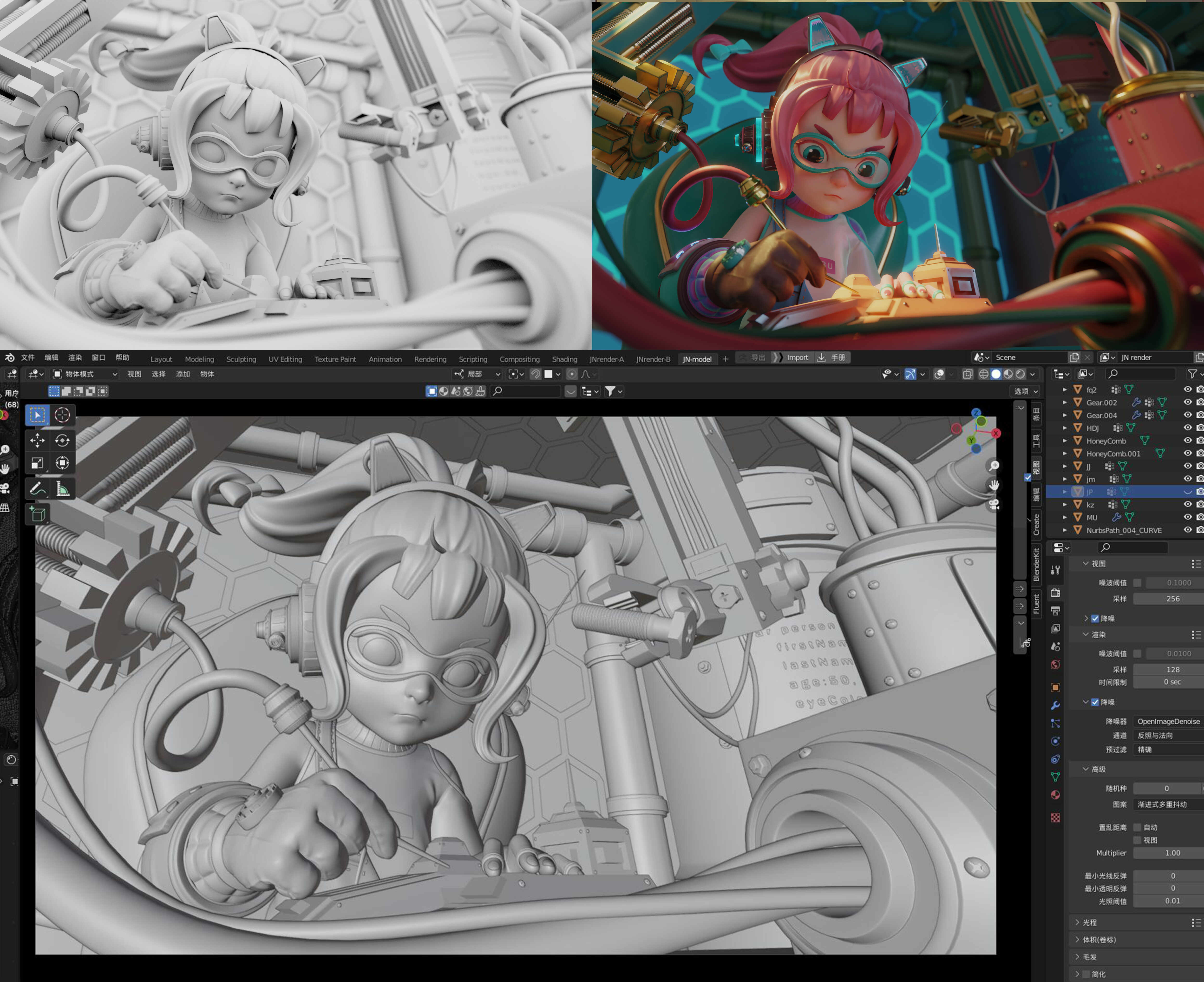
Task: Select the Rotate tool in the toolbar
Action: (x=62, y=440)
